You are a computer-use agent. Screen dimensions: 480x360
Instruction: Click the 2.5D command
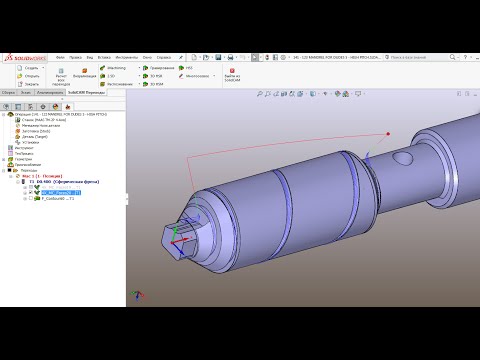[x=108, y=76]
